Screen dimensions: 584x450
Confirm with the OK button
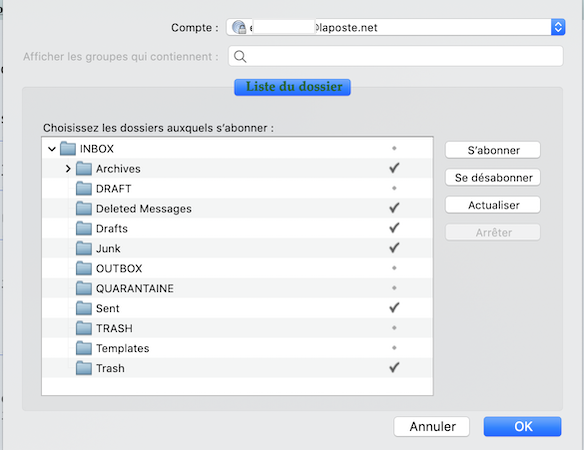[x=523, y=427]
